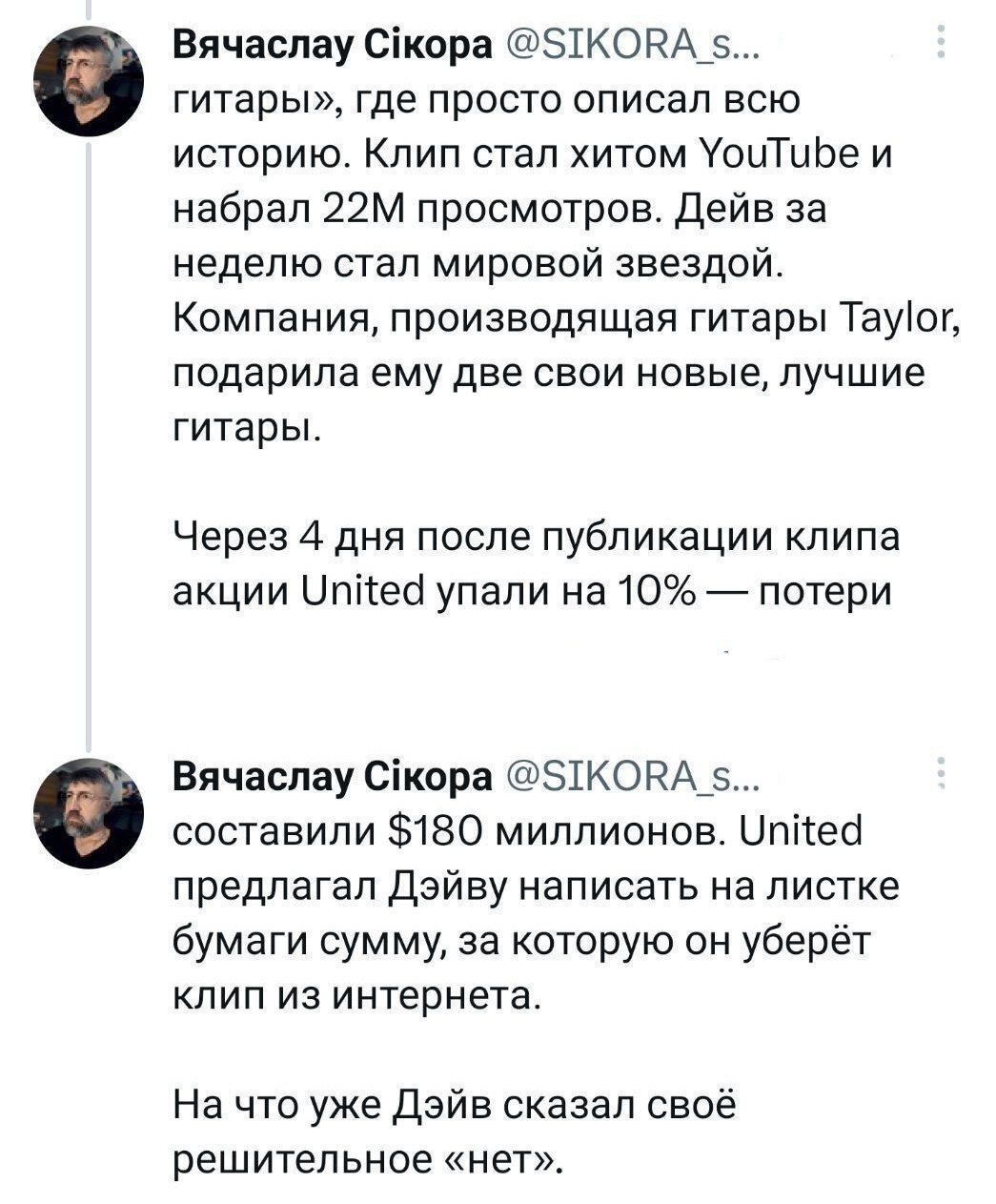Click the vertical thread line between tweets

(89, 429)
